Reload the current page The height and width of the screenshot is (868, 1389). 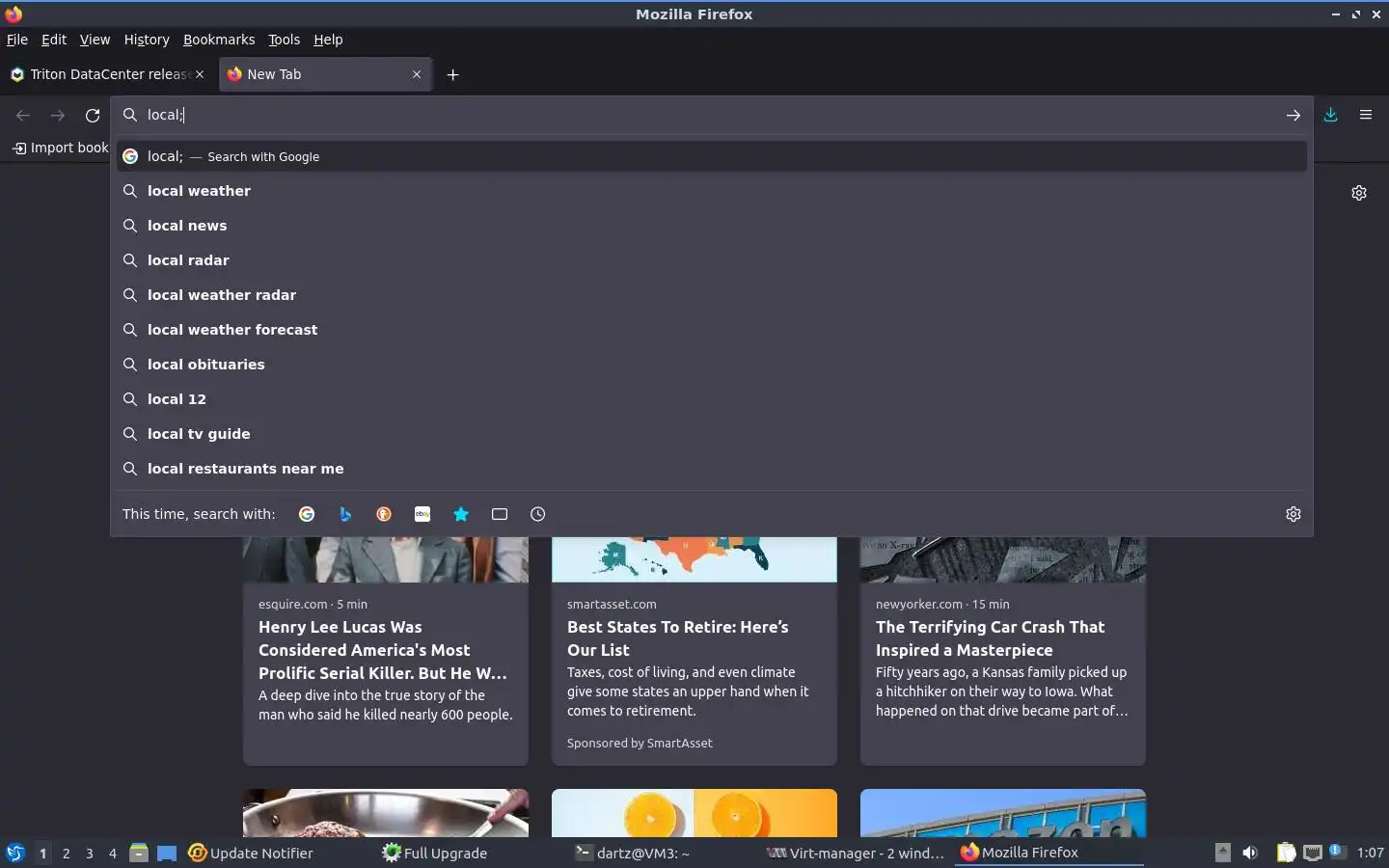click(93, 115)
